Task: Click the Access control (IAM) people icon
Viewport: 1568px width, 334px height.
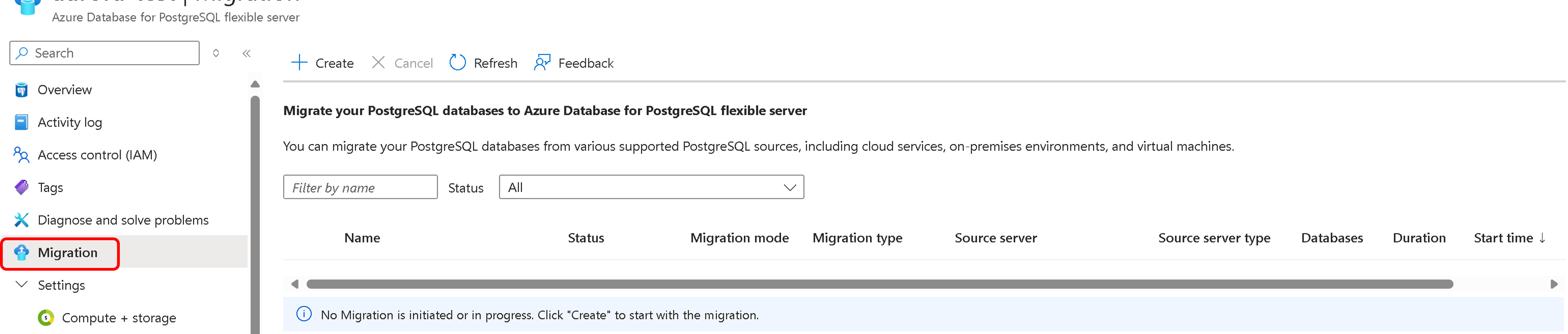Action: (21, 156)
